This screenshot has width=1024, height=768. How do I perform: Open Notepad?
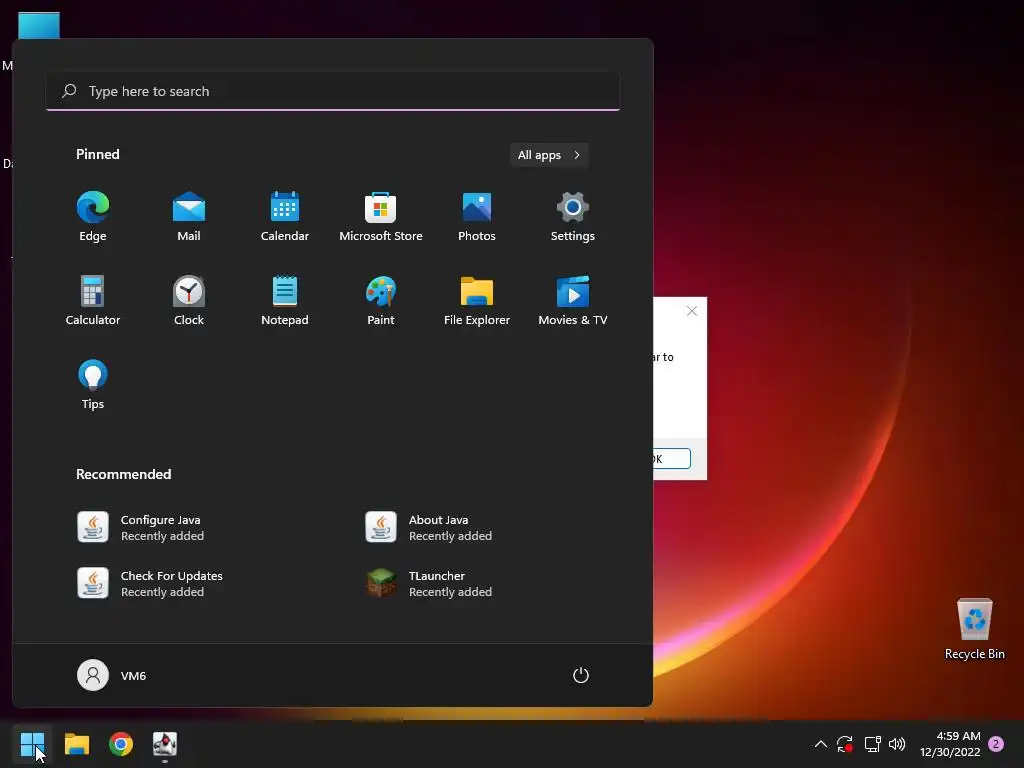pyautogui.click(x=285, y=301)
